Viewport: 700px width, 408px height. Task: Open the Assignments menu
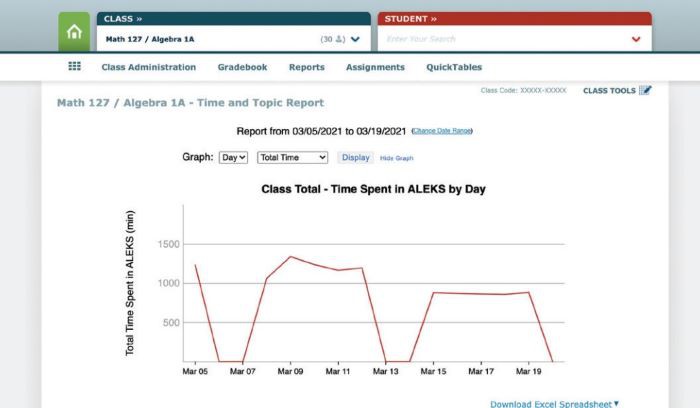pos(375,67)
